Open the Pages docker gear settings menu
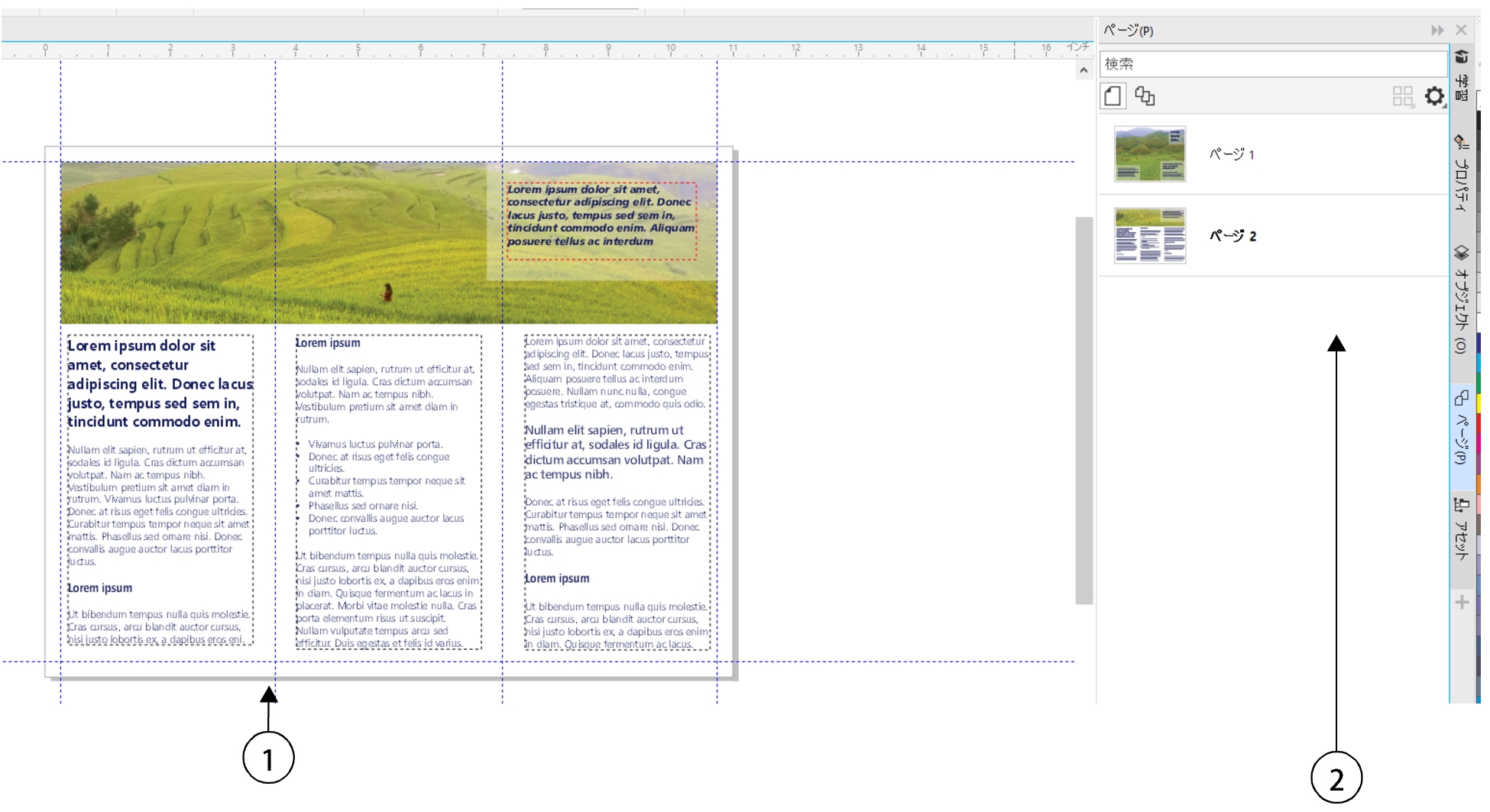 coord(1434,96)
